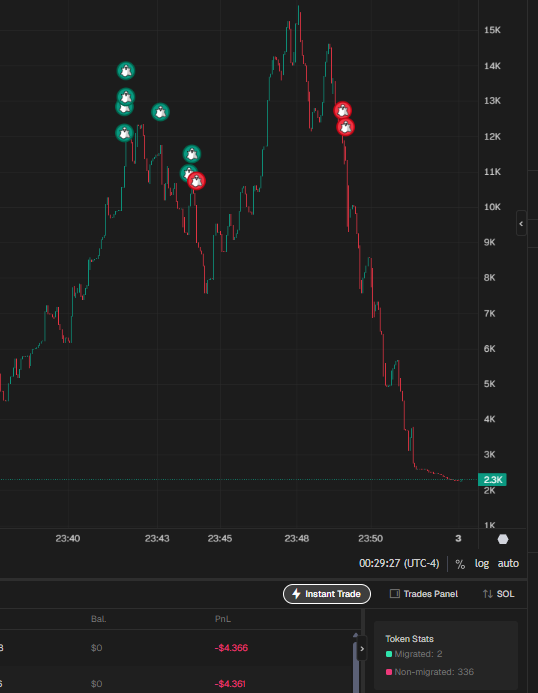
Task: Click green buy marker near 11.5K
Action: pos(191,154)
